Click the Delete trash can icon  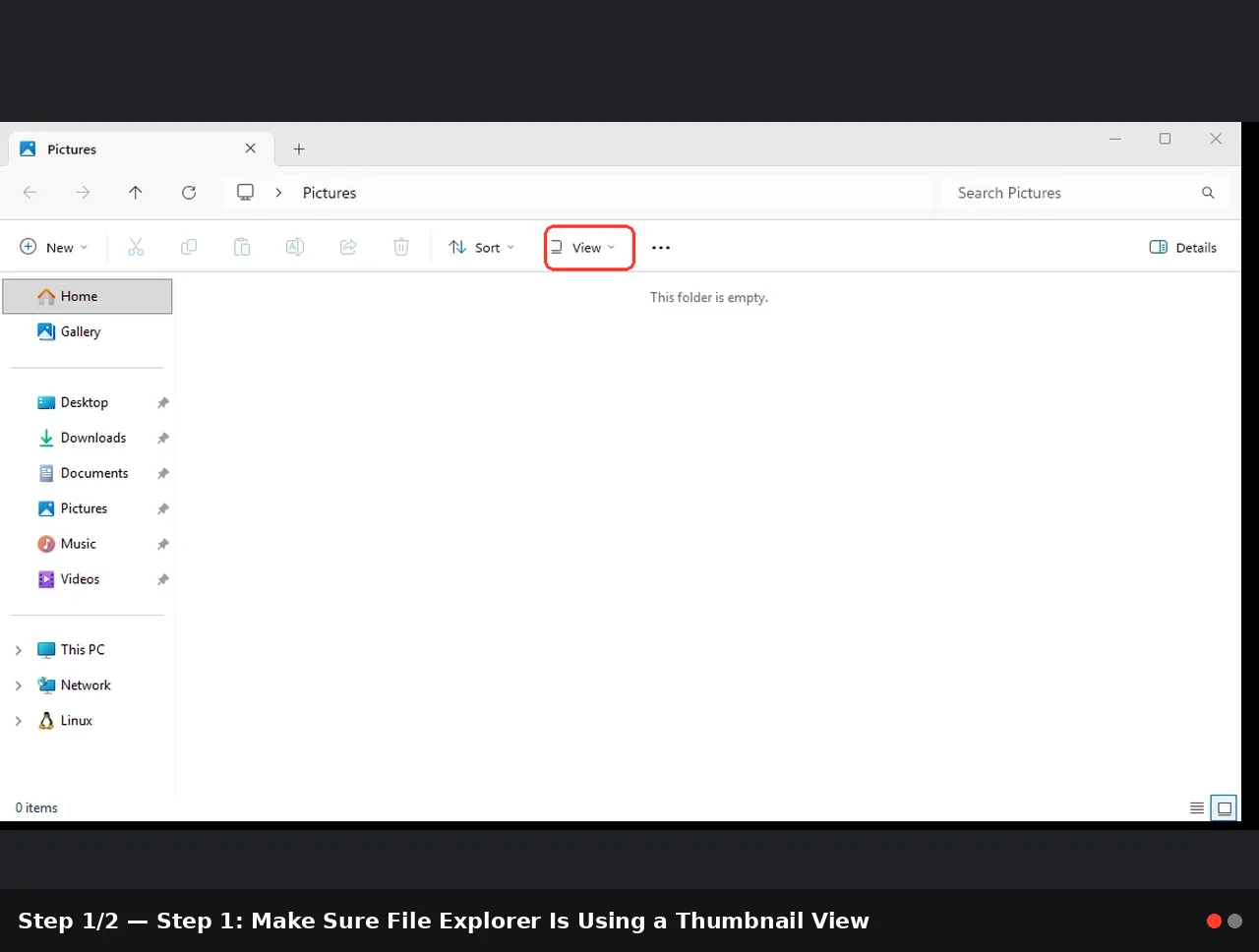(401, 248)
